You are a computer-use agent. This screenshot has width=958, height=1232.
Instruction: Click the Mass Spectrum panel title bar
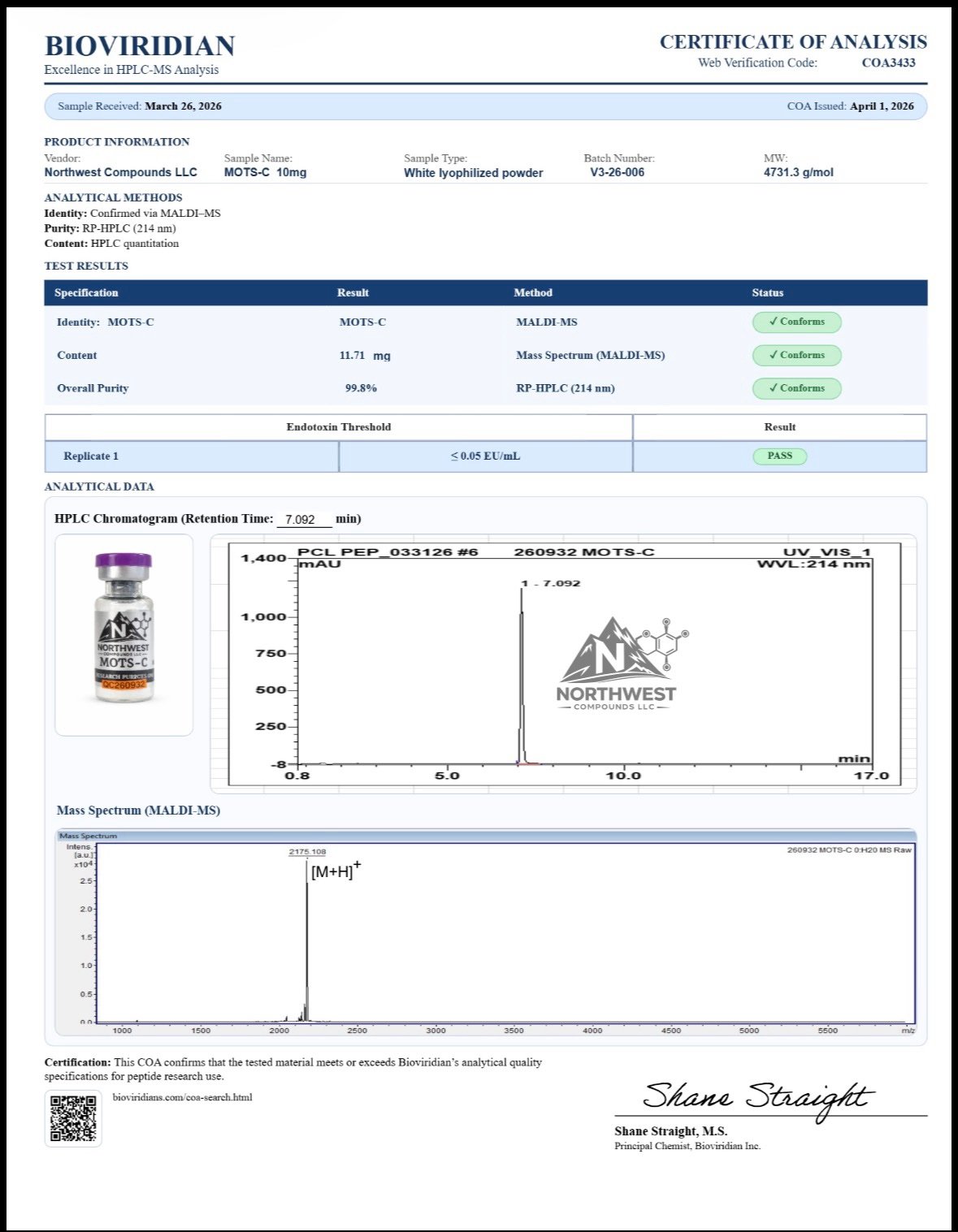[486, 836]
